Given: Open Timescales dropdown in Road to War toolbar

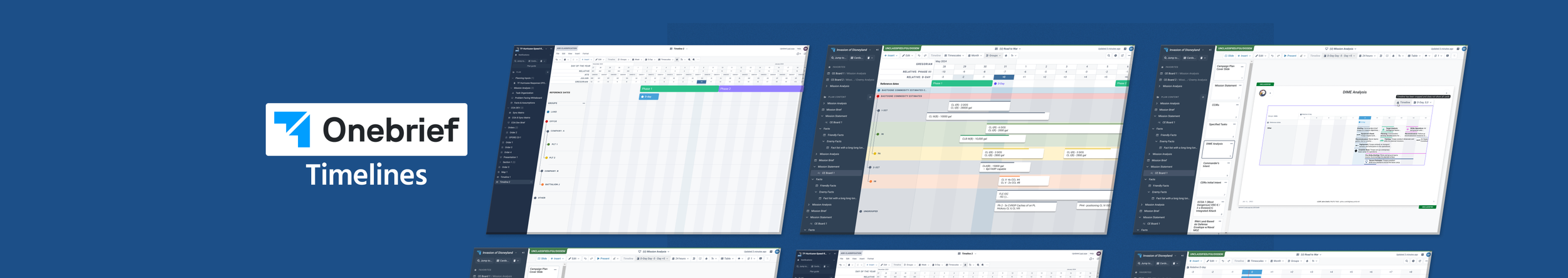Looking at the screenshot, I should pos(954,55).
